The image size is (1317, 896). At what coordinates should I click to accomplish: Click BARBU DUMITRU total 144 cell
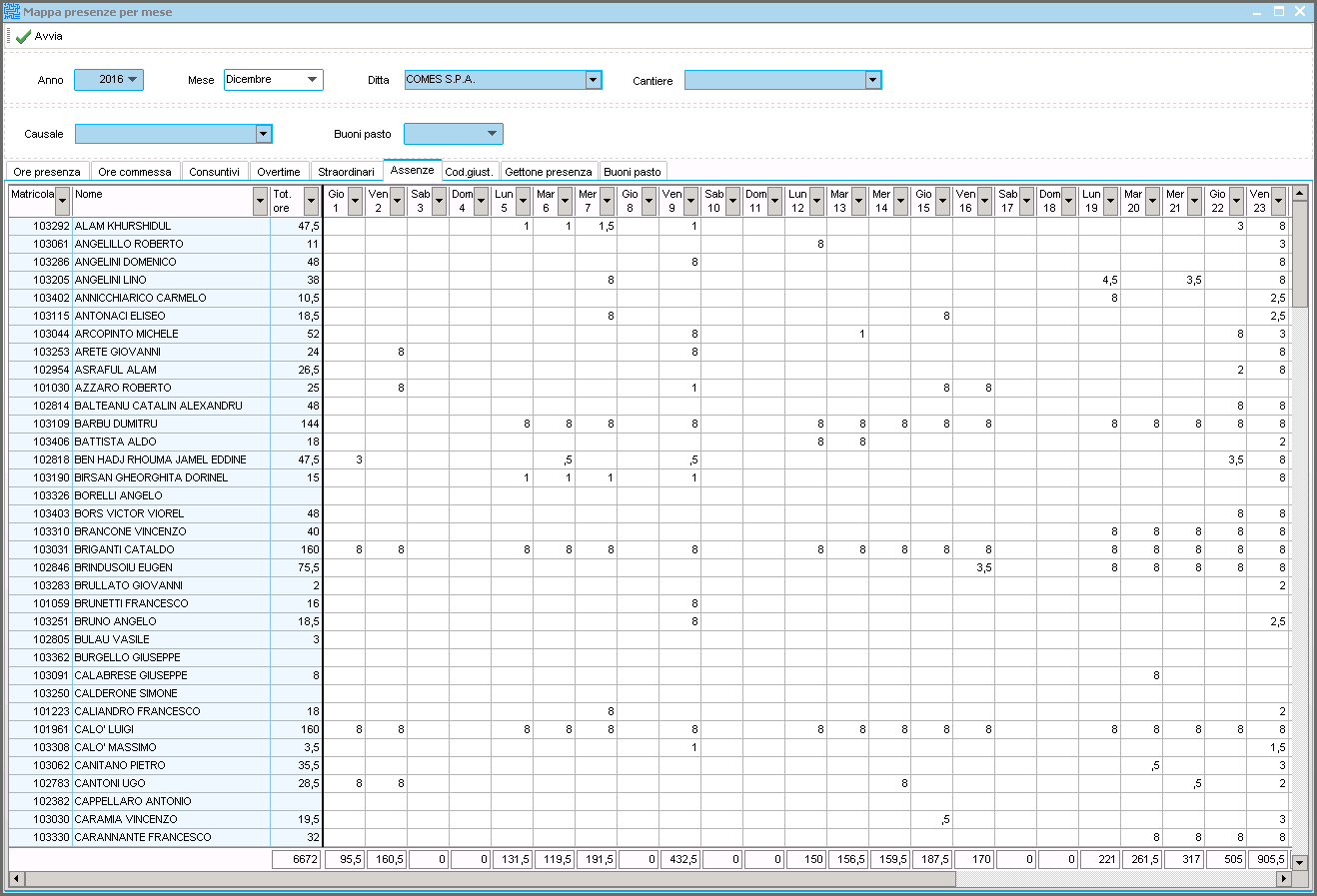point(296,425)
